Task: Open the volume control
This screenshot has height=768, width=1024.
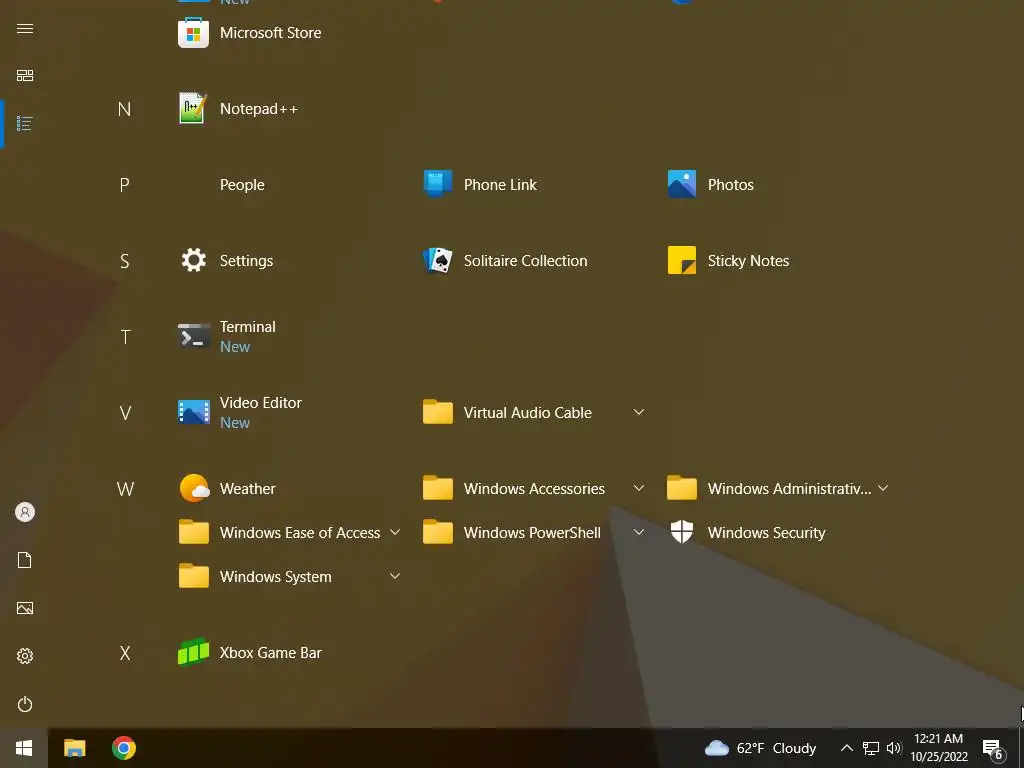Action: (x=893, y=748)
